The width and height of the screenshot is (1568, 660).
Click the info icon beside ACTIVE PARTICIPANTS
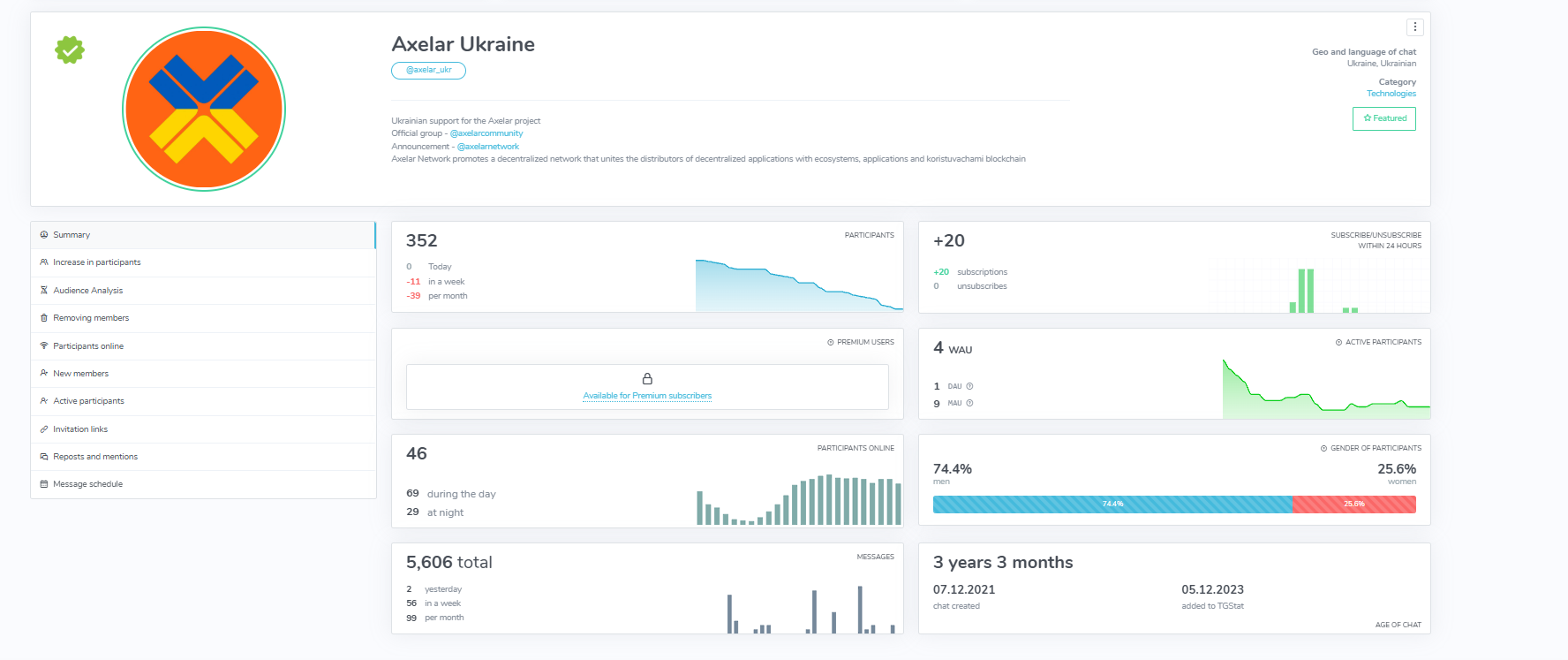1339,342
